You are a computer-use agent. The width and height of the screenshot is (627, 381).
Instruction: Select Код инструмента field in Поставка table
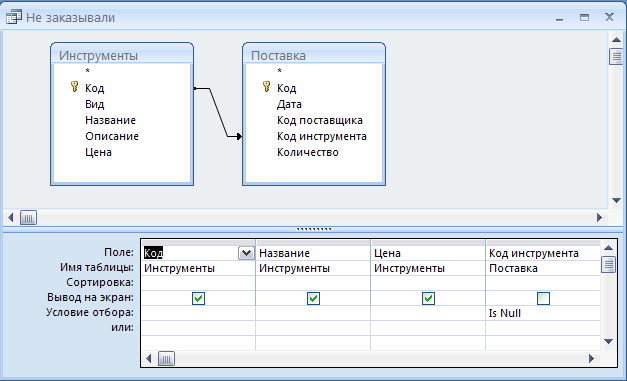tap(321, 136)
